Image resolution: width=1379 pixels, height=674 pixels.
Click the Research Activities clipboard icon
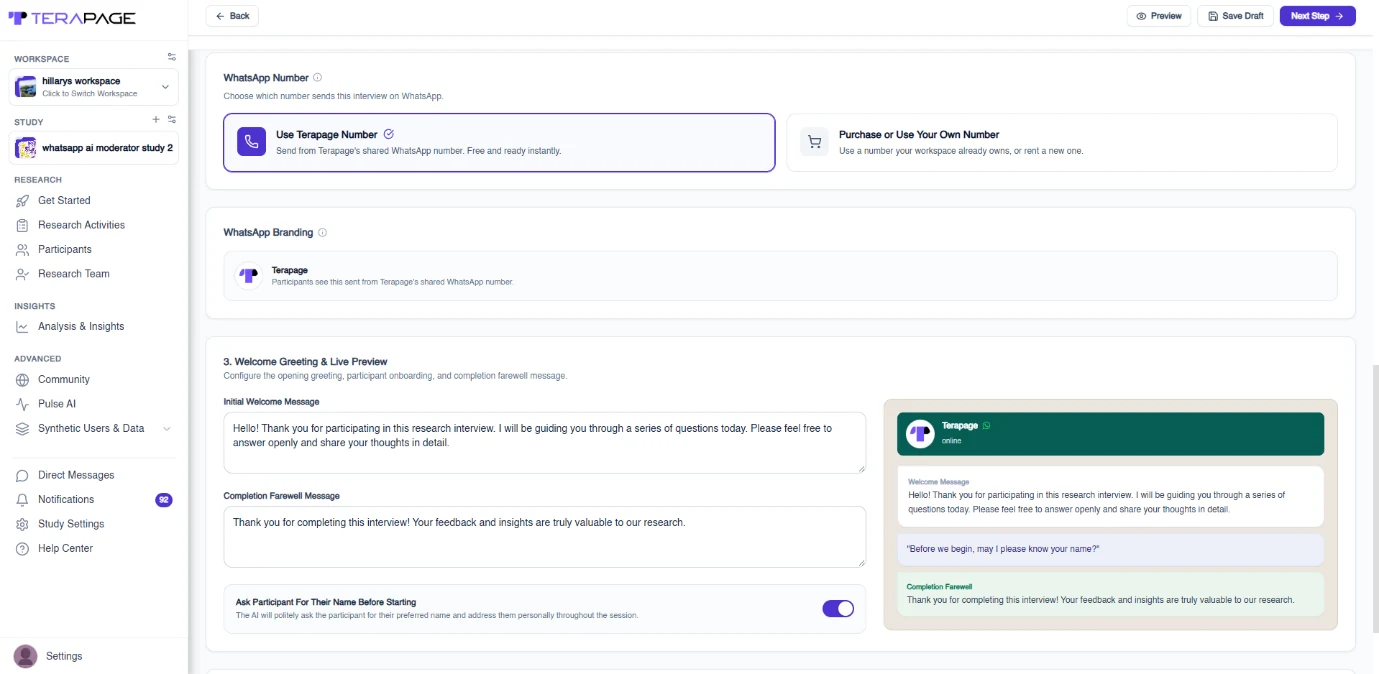tap(23, 225)
